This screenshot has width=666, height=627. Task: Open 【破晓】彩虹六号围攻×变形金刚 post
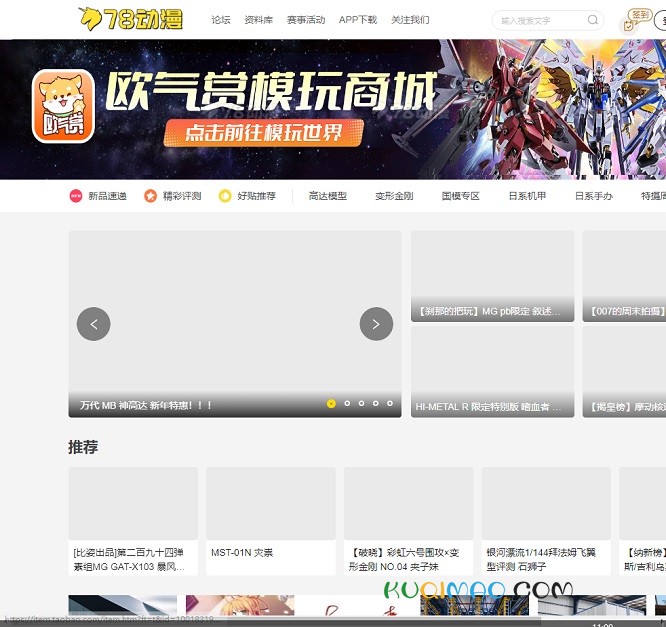(404, 559)
